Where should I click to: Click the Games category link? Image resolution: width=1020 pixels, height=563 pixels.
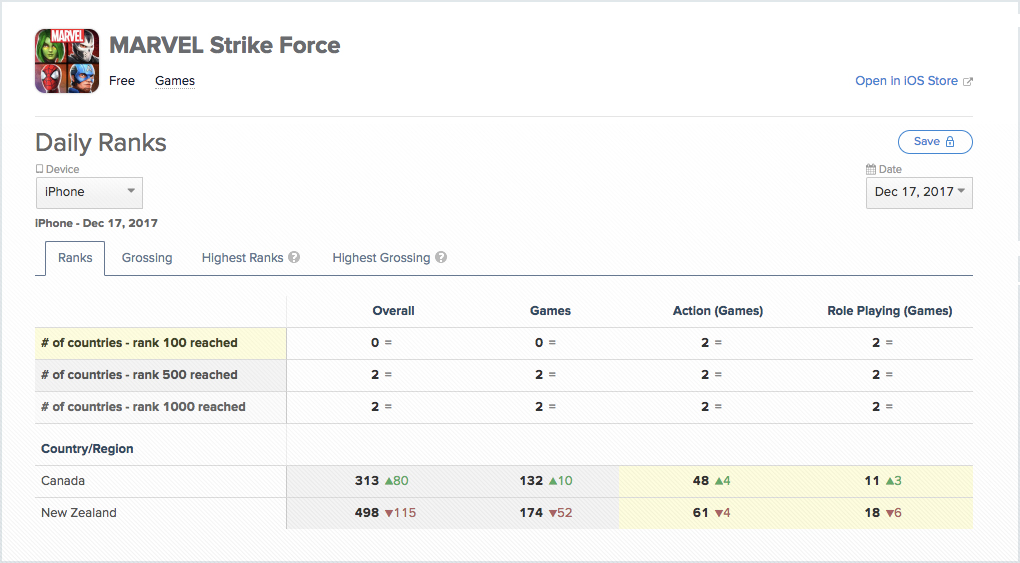[175, 81]
